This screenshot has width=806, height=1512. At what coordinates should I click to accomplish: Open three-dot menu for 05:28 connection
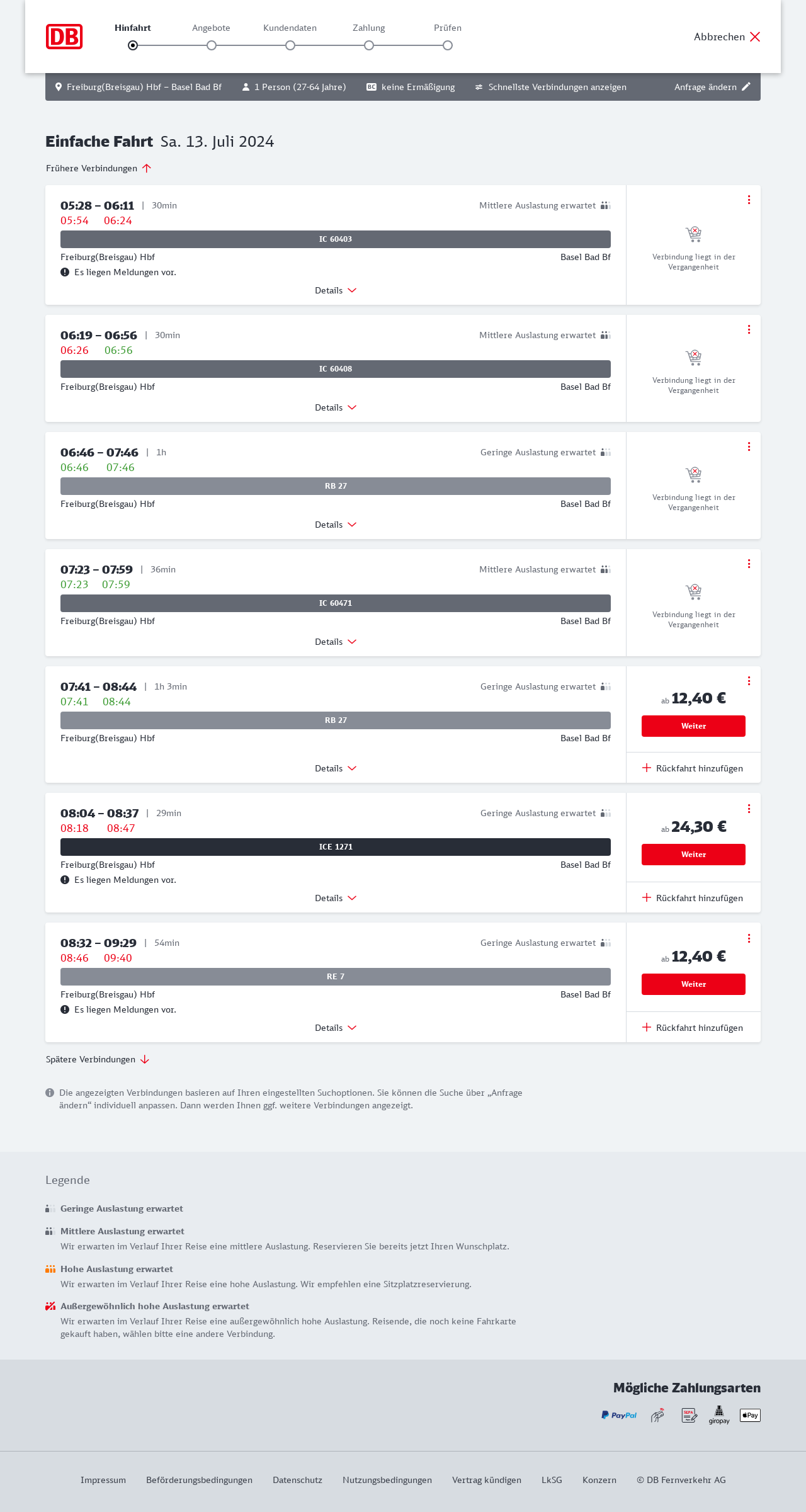tap(749, 200)
